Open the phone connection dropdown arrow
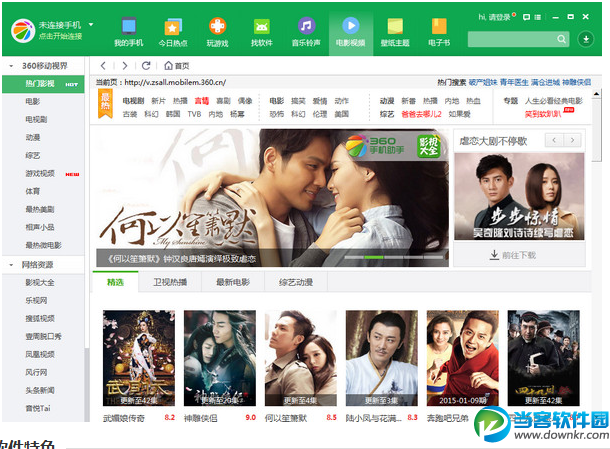This screenshot has height=449, width=610. tap(91, 25)
